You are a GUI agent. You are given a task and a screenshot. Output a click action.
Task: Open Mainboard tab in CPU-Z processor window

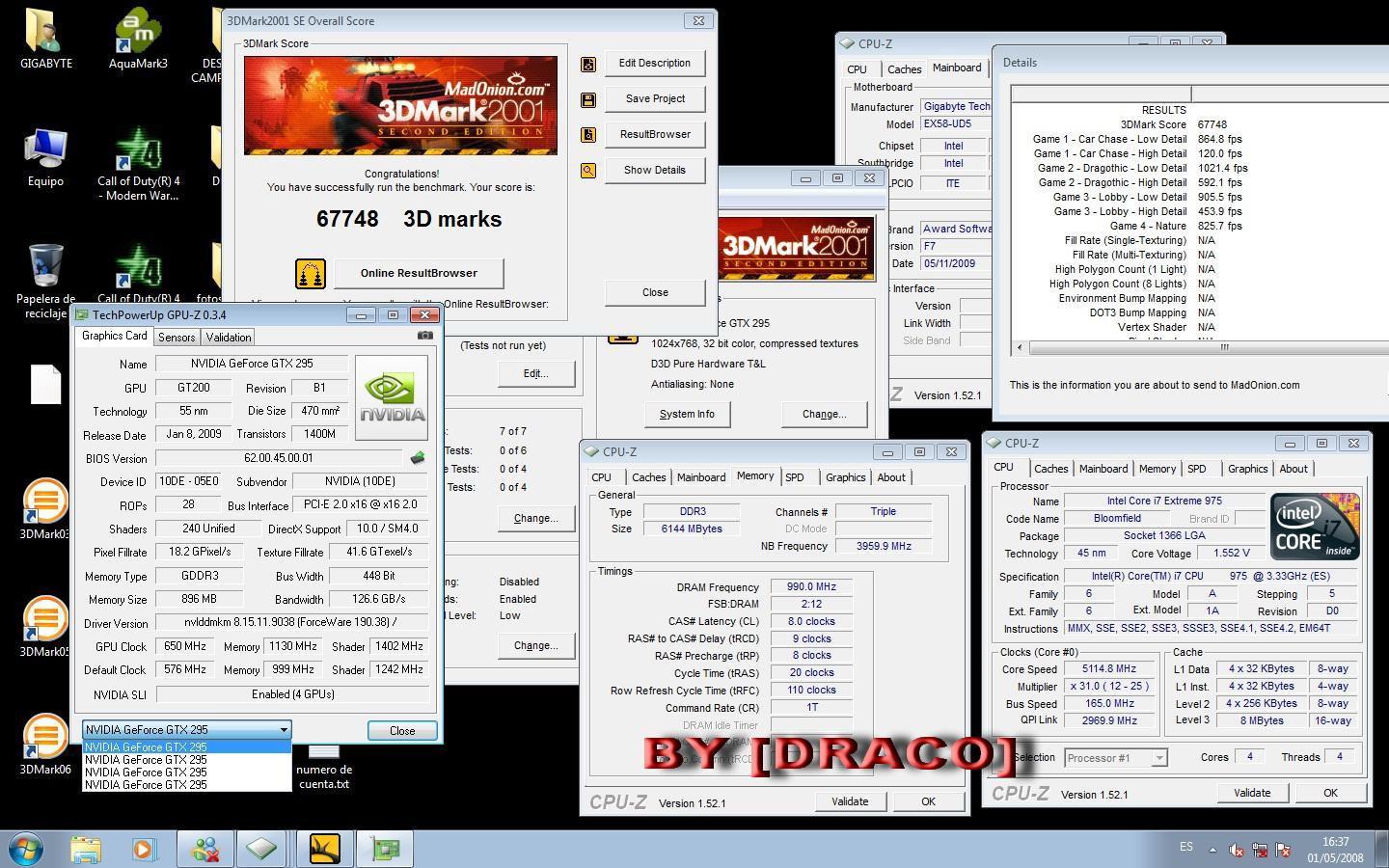coord(1103,469)
